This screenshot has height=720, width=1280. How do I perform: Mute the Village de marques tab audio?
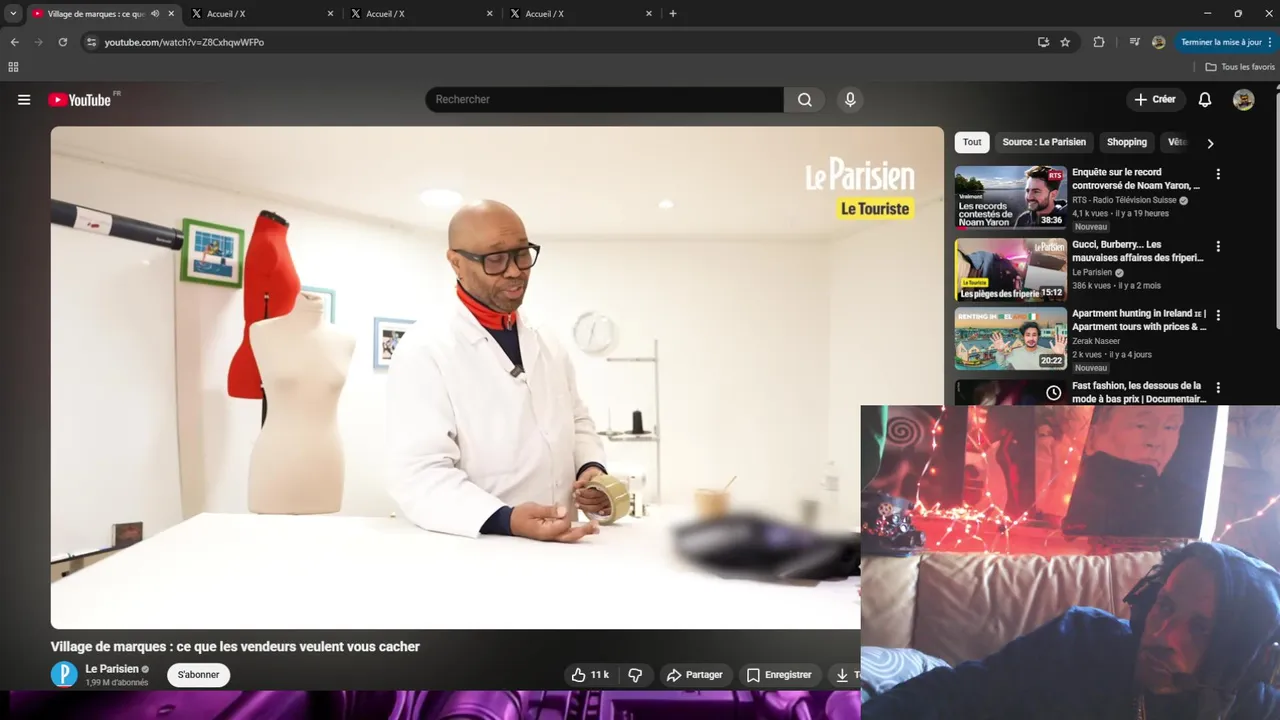[155, 14]
